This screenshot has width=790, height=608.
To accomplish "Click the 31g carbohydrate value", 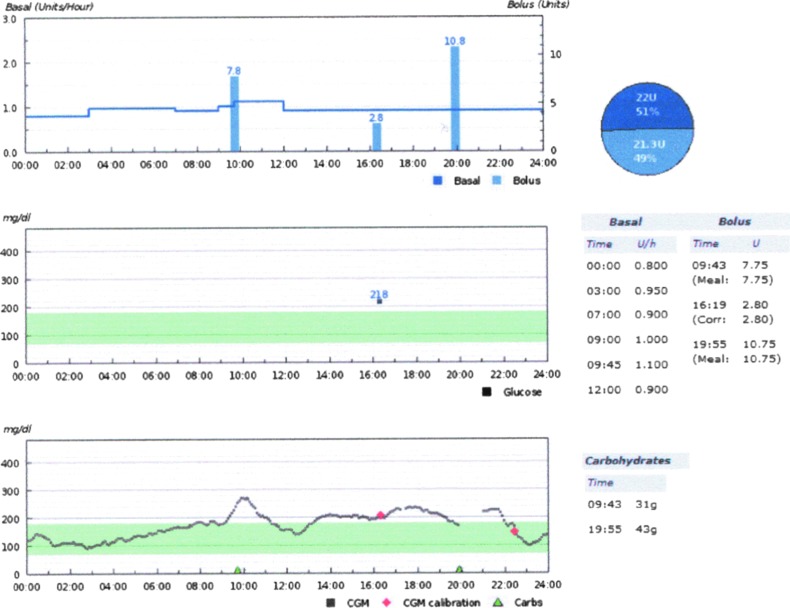I will point(646,504).
